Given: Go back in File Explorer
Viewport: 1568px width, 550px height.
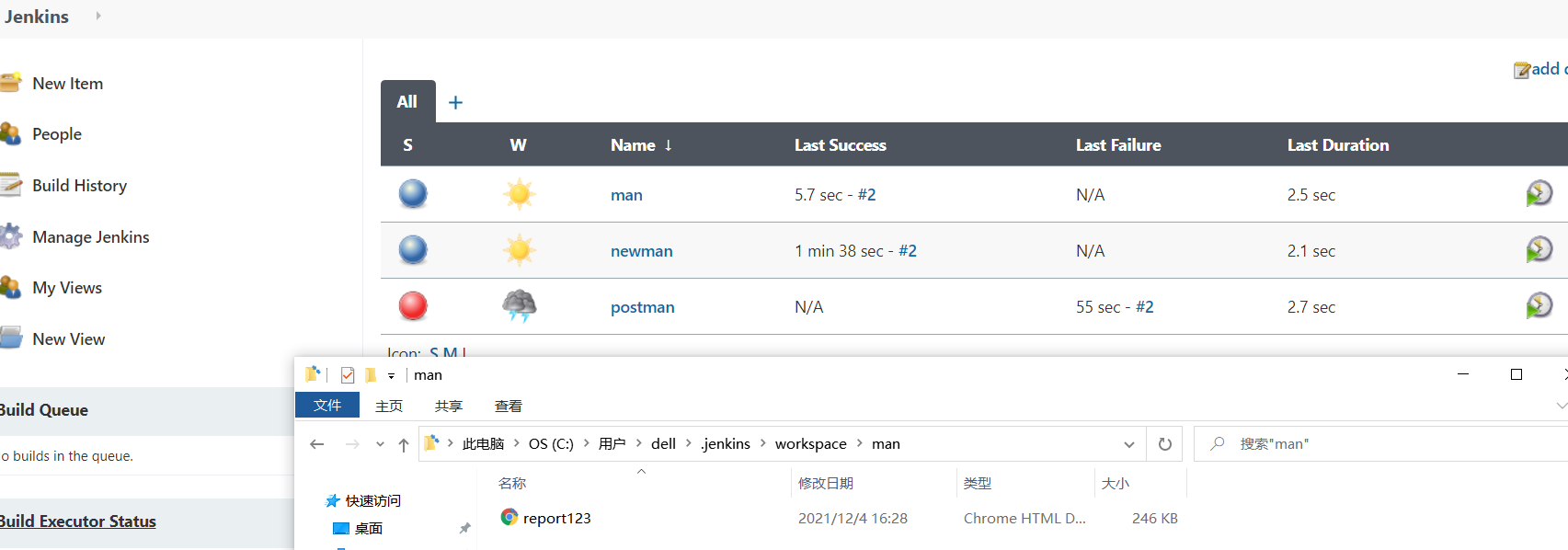Looking at the screenshot, I should [317, 444].
